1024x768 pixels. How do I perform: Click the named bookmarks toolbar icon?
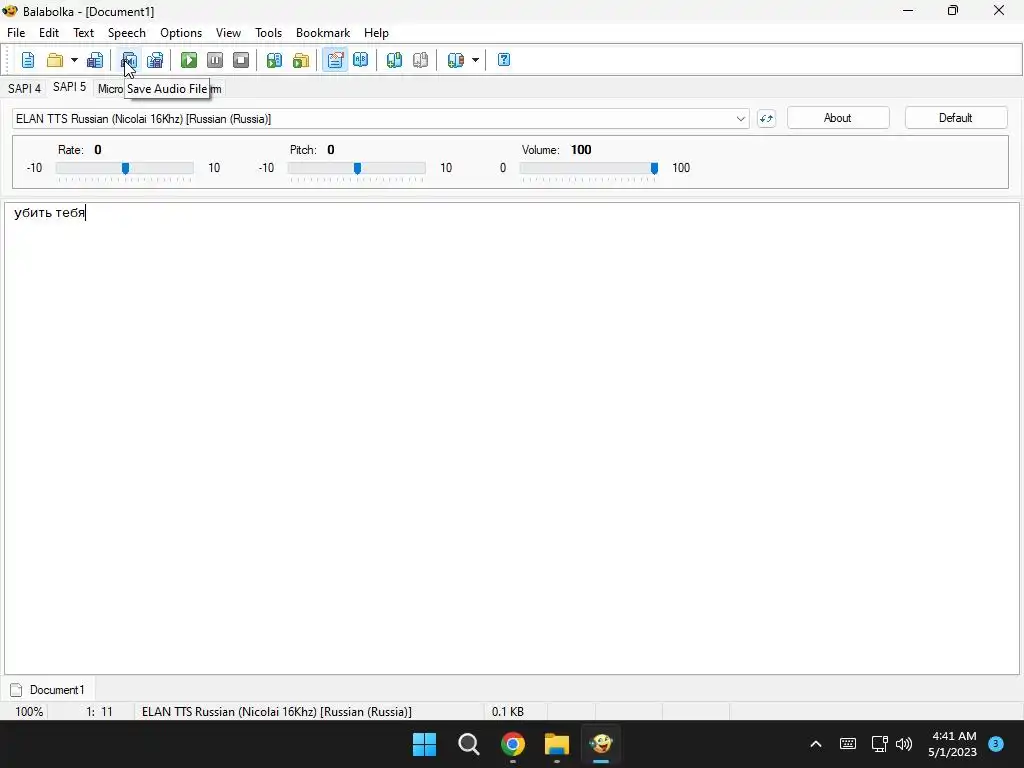(455, 60)
